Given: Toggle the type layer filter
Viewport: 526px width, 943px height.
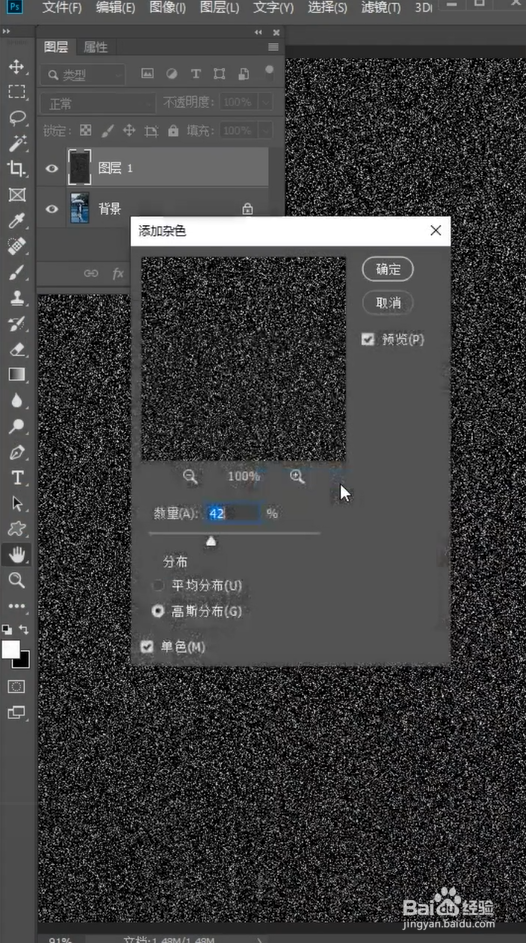Looking at the screenshot, I should (195, 73).
